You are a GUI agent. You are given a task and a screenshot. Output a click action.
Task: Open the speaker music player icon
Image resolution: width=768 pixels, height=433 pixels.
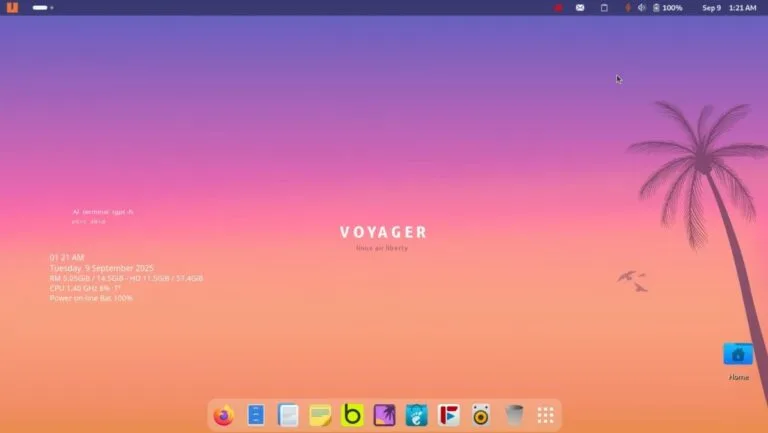tap(481, 415)
